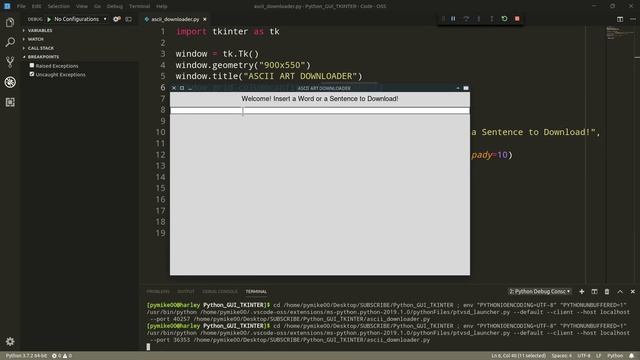Screen dimensions: 640x360
Task: Toggle Uncaught Exceptions breakpoint
Action: click(32, 74)
